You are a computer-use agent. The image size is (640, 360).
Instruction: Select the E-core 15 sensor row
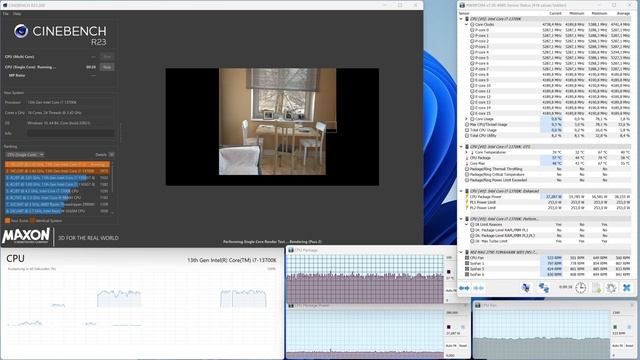tap(545, 113)
